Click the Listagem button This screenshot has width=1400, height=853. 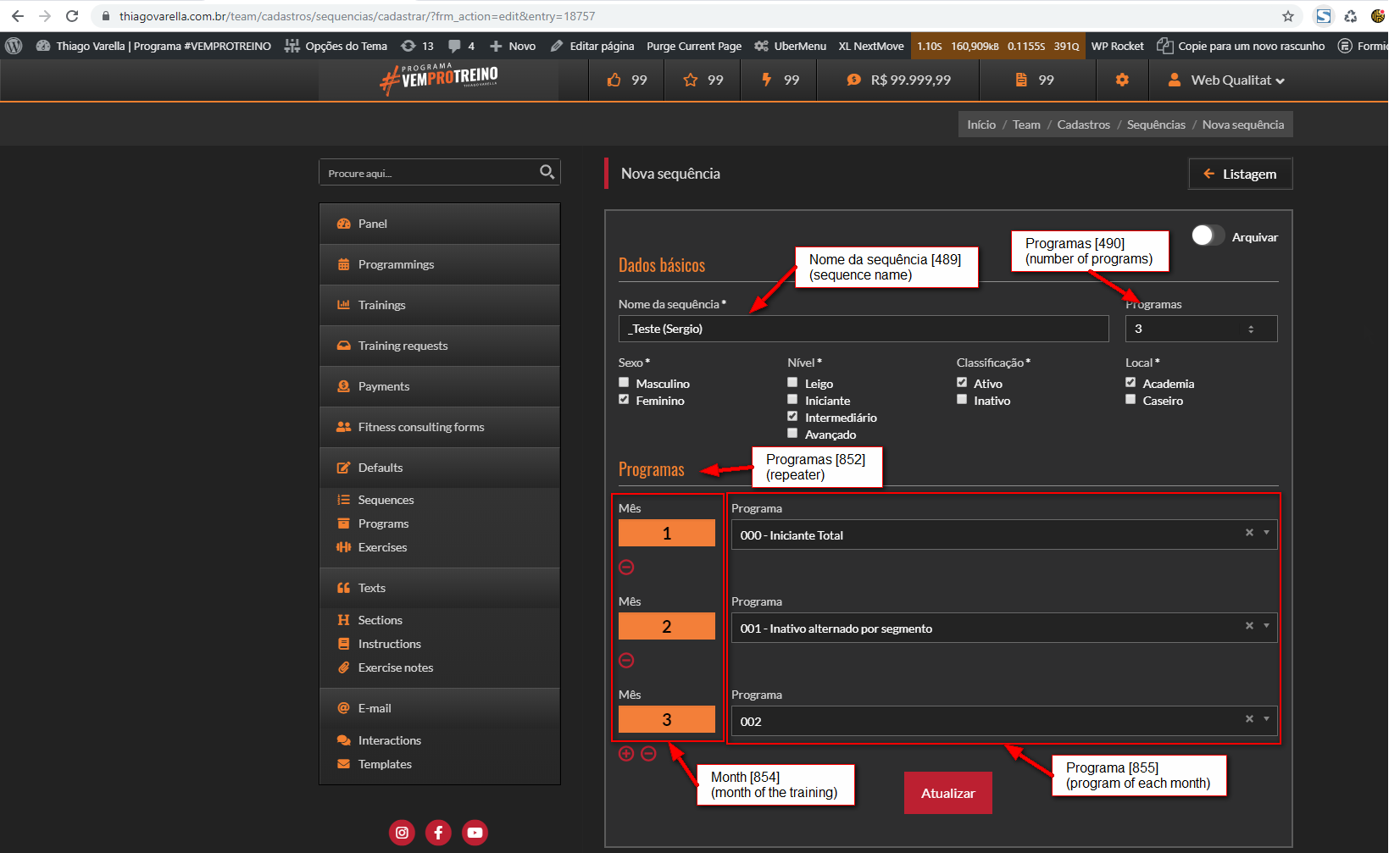pos(1240,174)
